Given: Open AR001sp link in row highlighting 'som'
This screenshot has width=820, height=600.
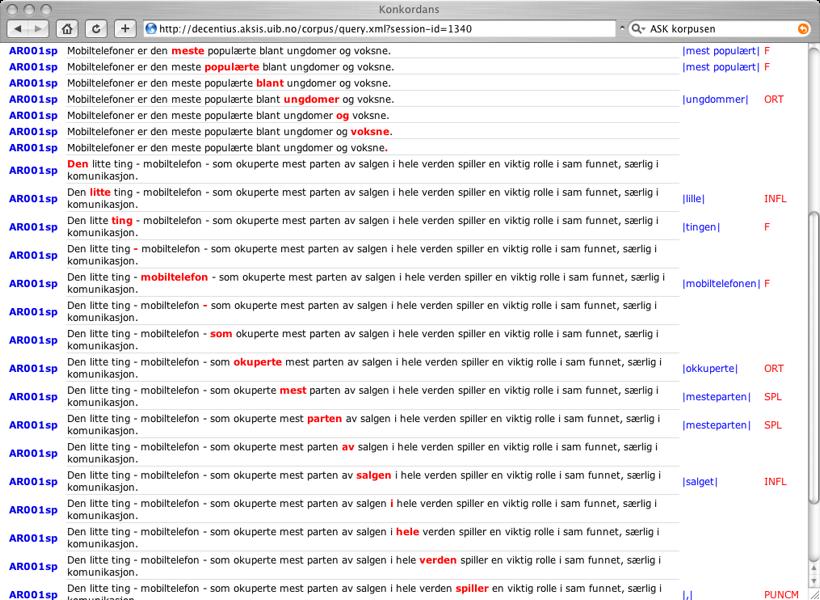Looking at the screenshot, I should [33, 340].
